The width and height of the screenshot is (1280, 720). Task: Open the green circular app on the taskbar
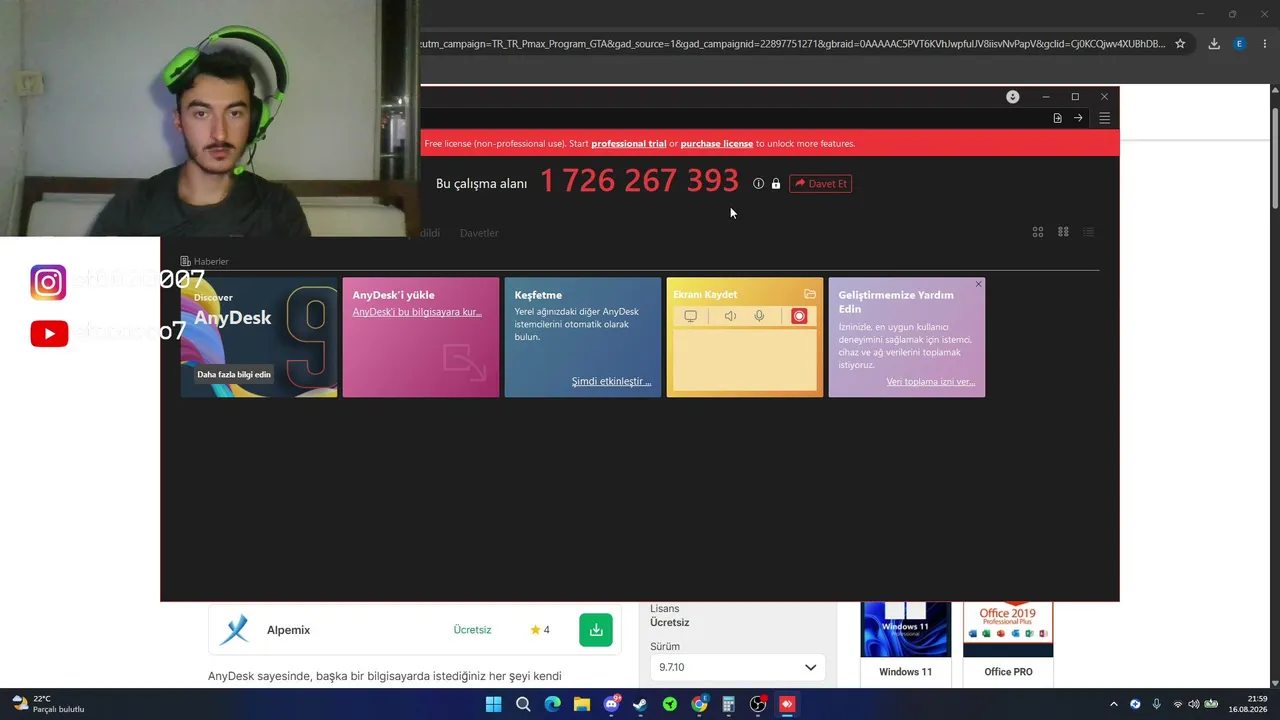(670, 704)
